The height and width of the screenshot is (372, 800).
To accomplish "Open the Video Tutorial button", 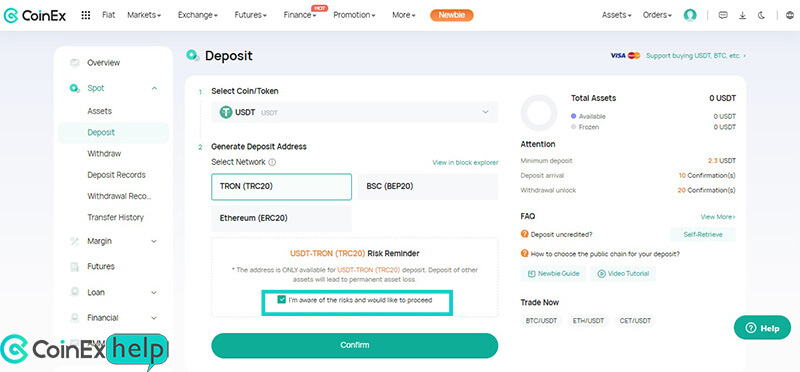I will pyautogui.click(x=623, y=274).
